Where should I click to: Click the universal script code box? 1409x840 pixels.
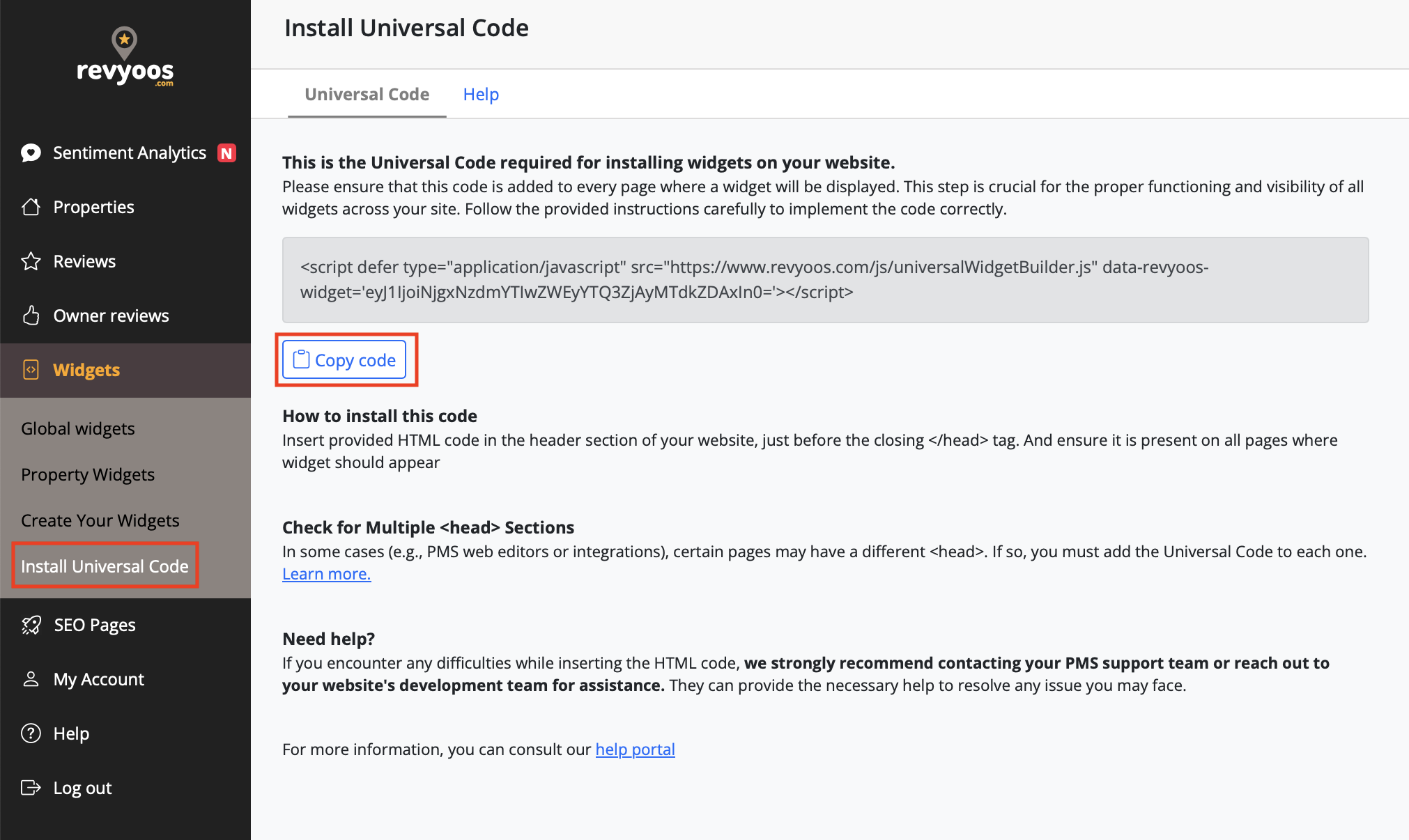click(x=825, y=279)
